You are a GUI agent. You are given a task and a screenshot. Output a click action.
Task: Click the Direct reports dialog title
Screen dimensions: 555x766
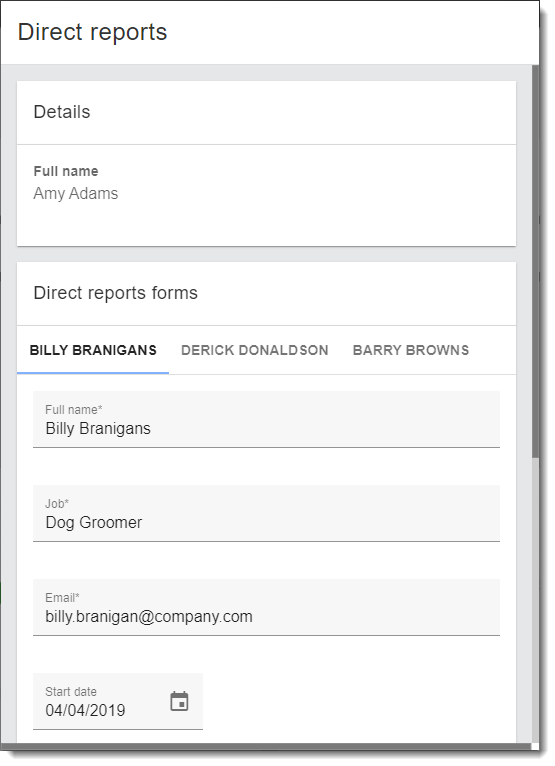click(x=92, y=32)
